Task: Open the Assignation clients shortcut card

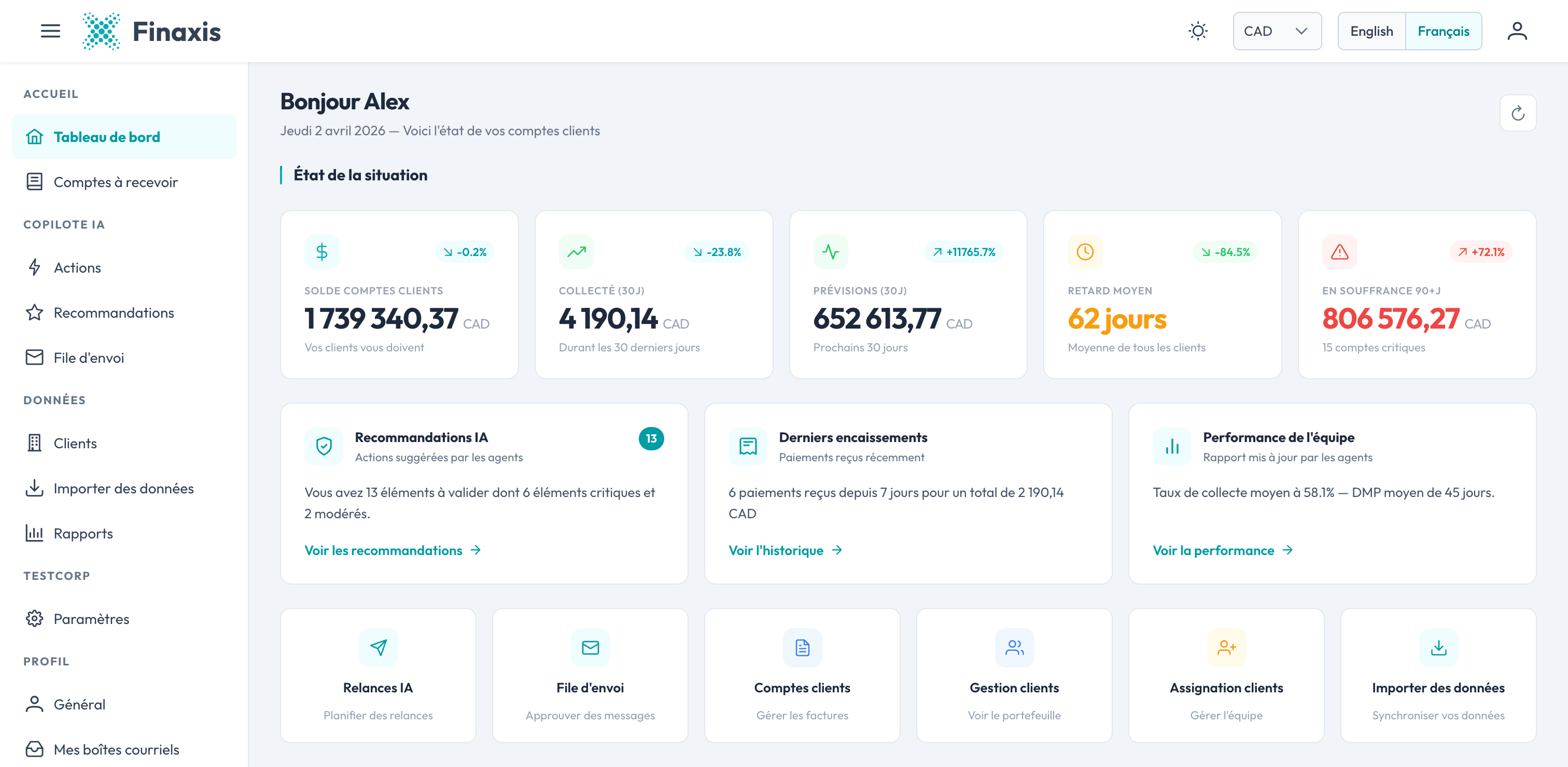Action: (1226, 676)
